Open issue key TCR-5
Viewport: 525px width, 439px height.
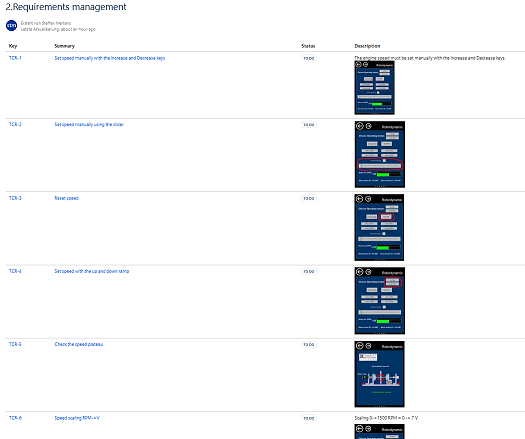coord(15,344)
